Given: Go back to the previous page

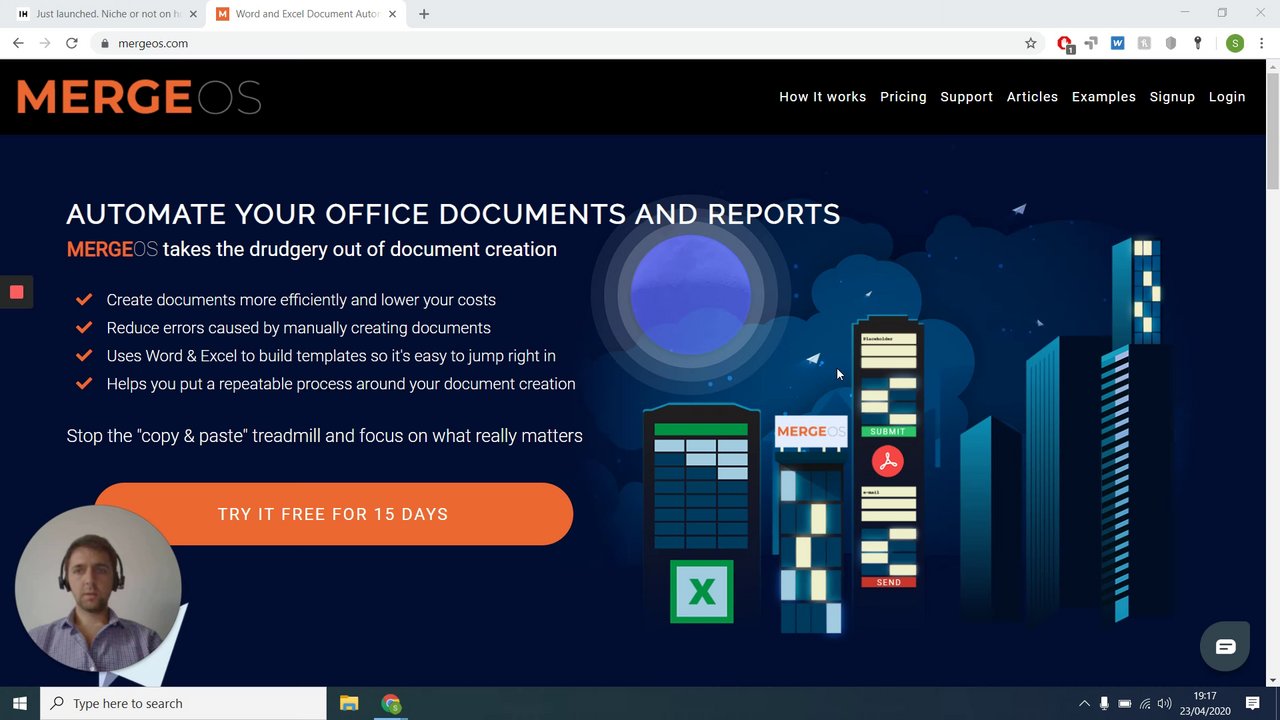Looking at the screenshot, I should click(x=18, y=43).
